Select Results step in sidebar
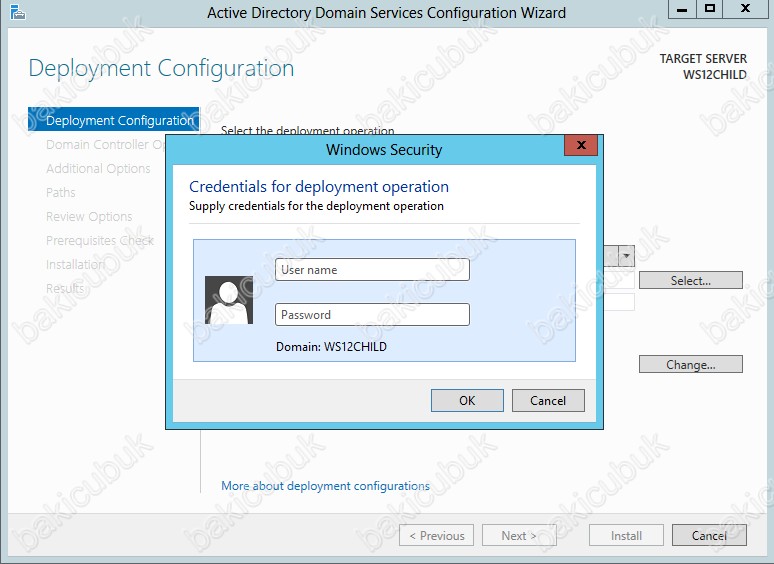Image resolution: width=774 pixels, height=564 pixels. [65, 288]
